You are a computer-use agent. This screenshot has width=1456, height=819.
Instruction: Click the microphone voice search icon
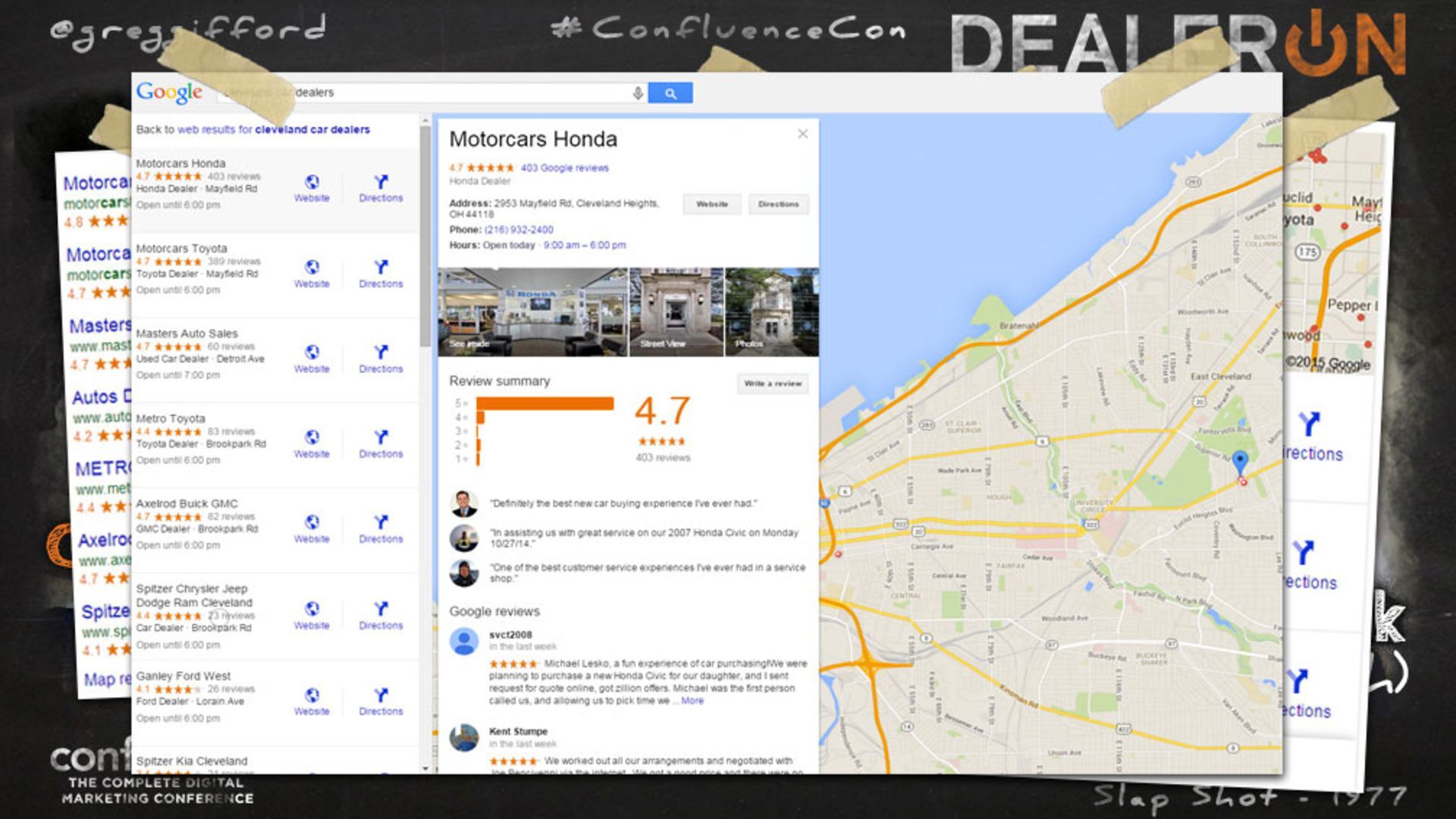click(638, 93)
